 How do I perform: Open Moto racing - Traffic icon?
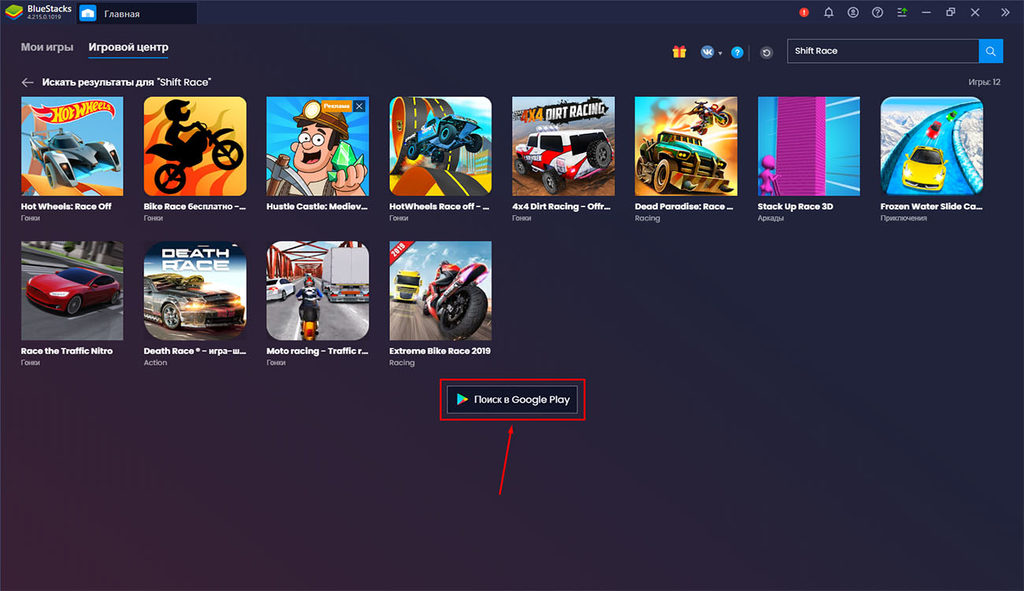[317, 291]
